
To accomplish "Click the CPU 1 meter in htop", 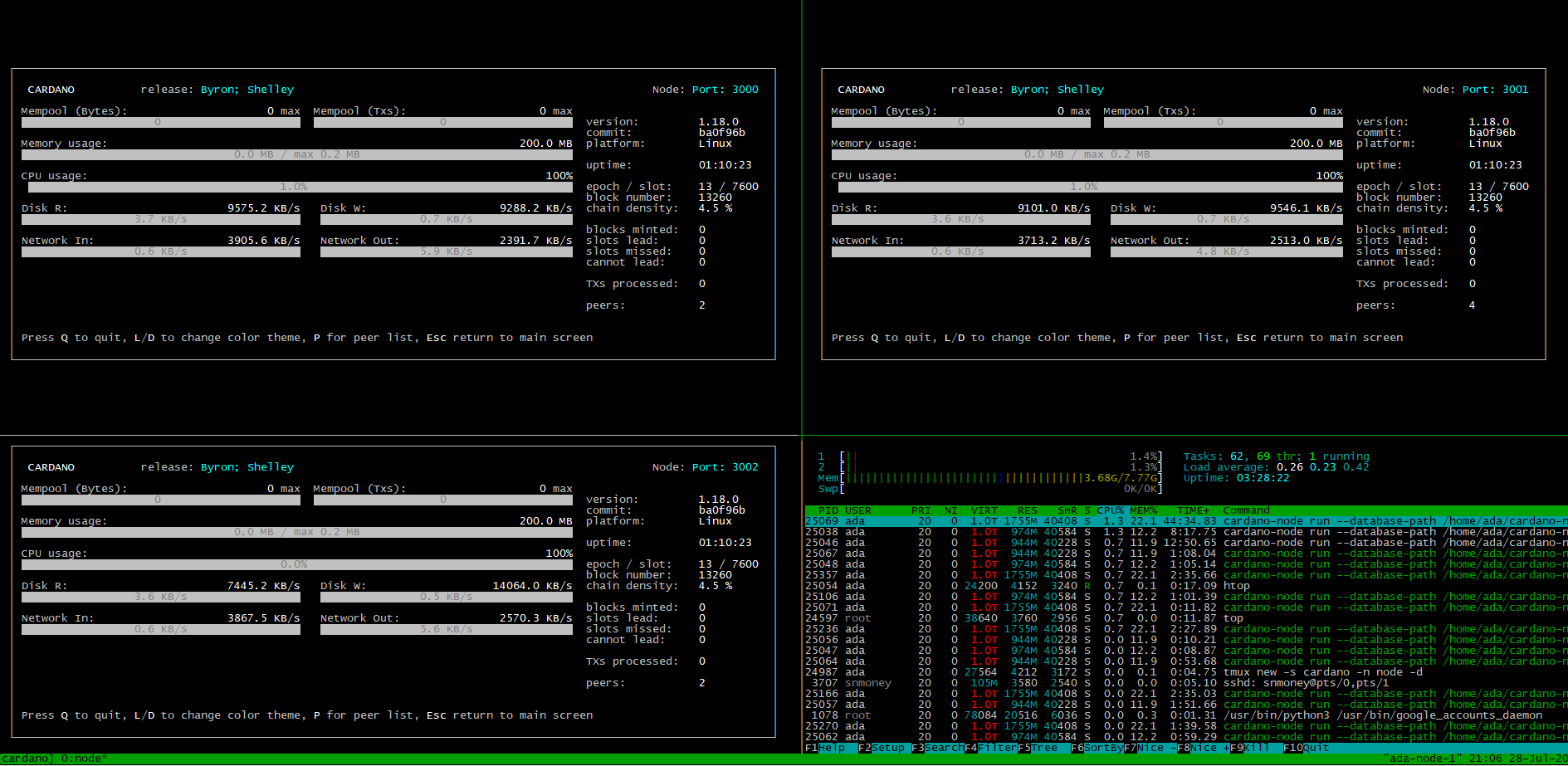I will click(991, 456).
